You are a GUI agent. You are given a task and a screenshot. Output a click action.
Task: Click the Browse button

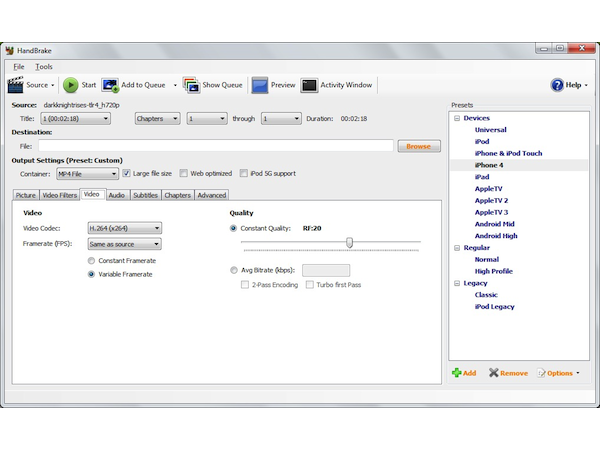pos(419,146)
